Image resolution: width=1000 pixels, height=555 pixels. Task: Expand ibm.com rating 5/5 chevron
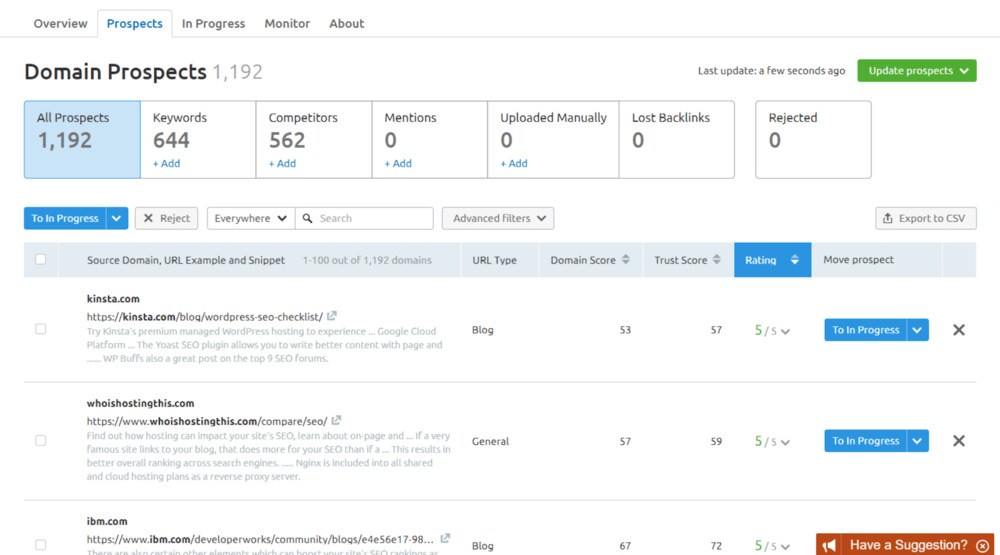click(x=785, y=547)
